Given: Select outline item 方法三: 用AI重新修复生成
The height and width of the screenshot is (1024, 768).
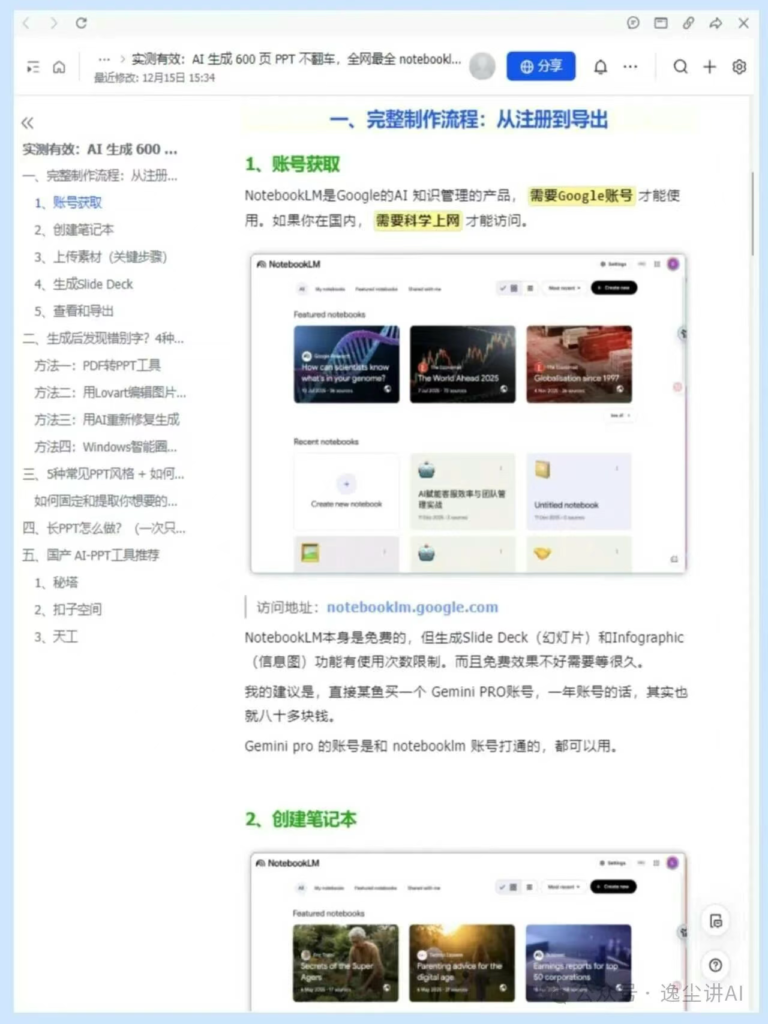Looking at the screenshot, I should (106, 419).
